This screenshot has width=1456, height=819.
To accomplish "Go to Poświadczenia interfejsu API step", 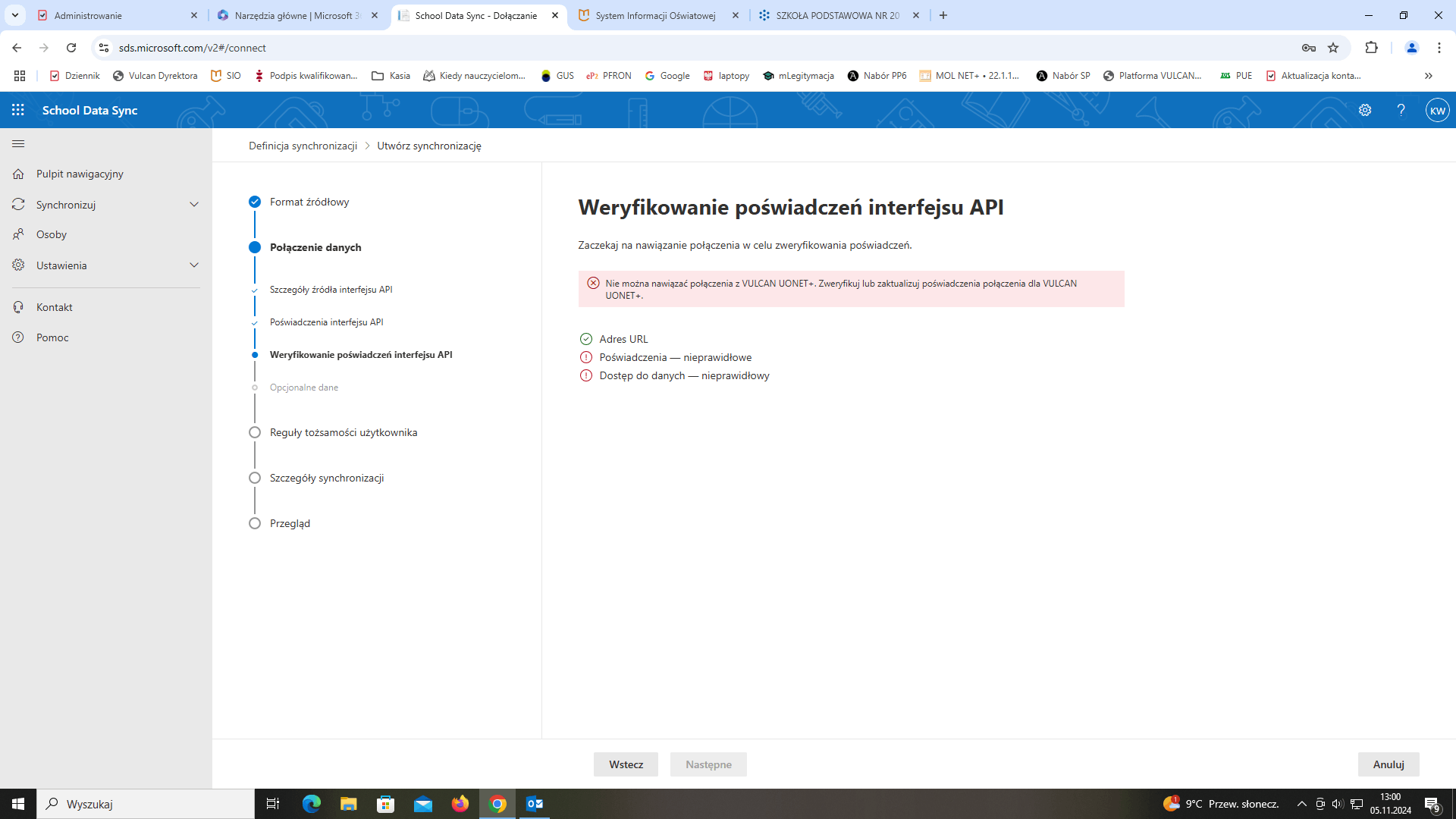I will (326, 322).
